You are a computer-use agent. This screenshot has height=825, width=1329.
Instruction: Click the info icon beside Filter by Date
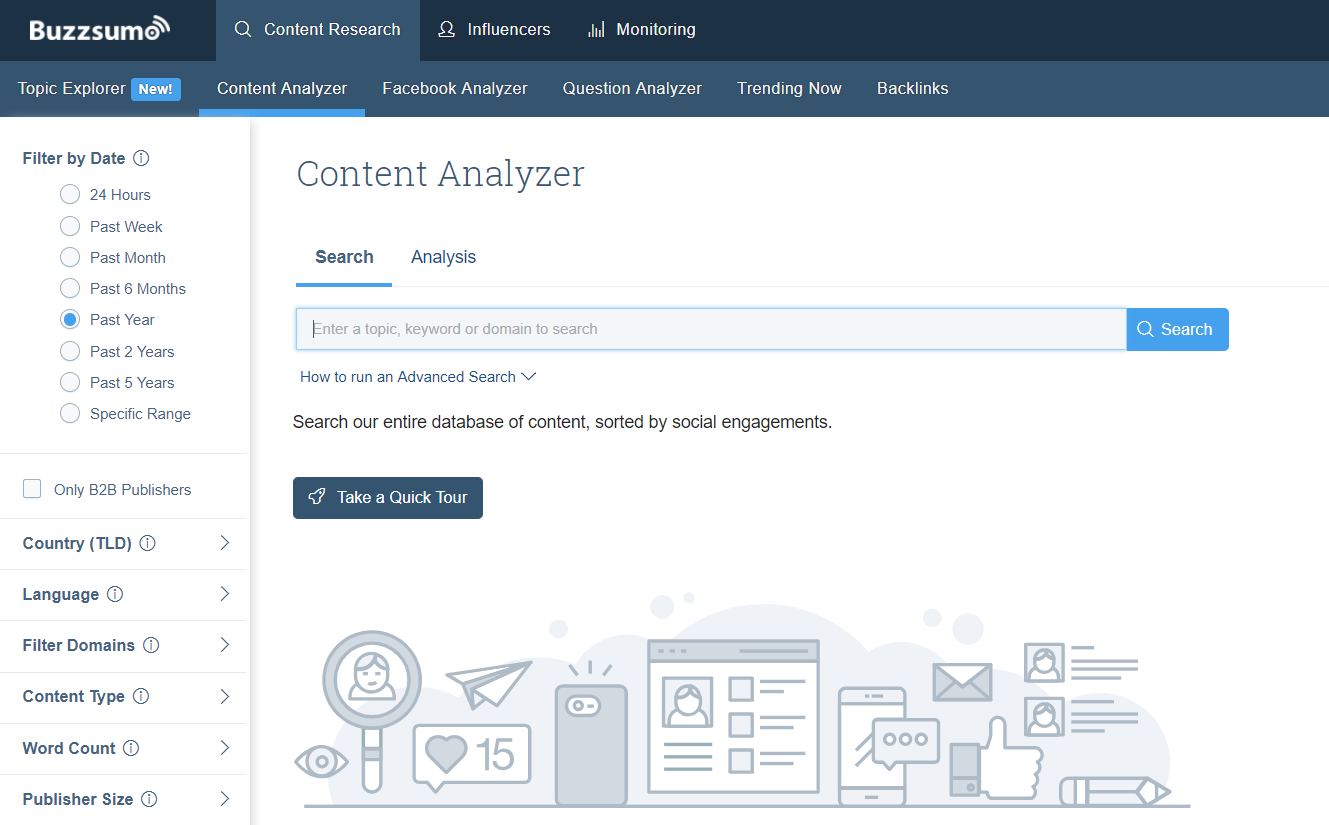tap(141, 158)
